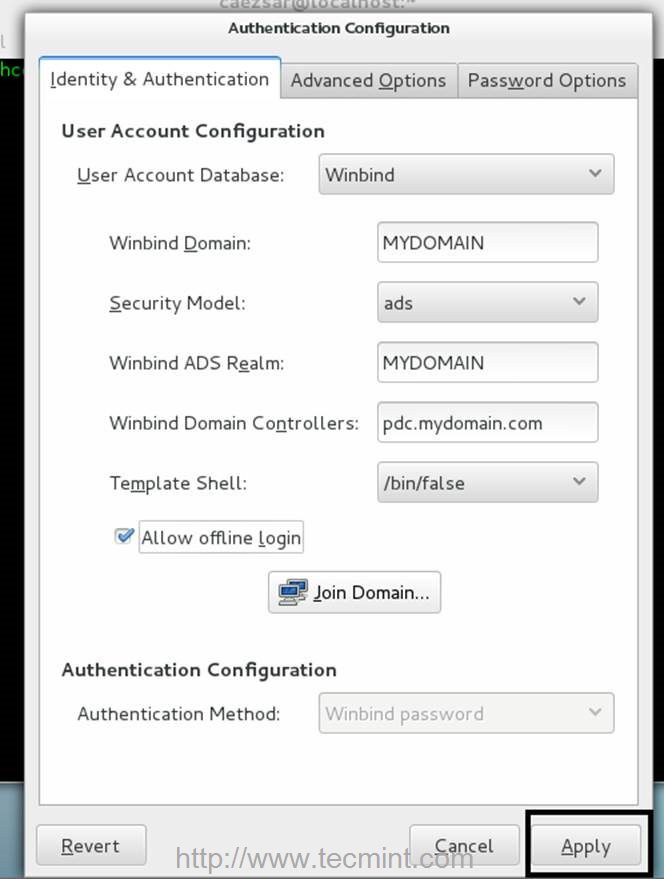Open the Security Model combo box
The width and height of the screenshot is (664, 879).
tap(487, 302)
